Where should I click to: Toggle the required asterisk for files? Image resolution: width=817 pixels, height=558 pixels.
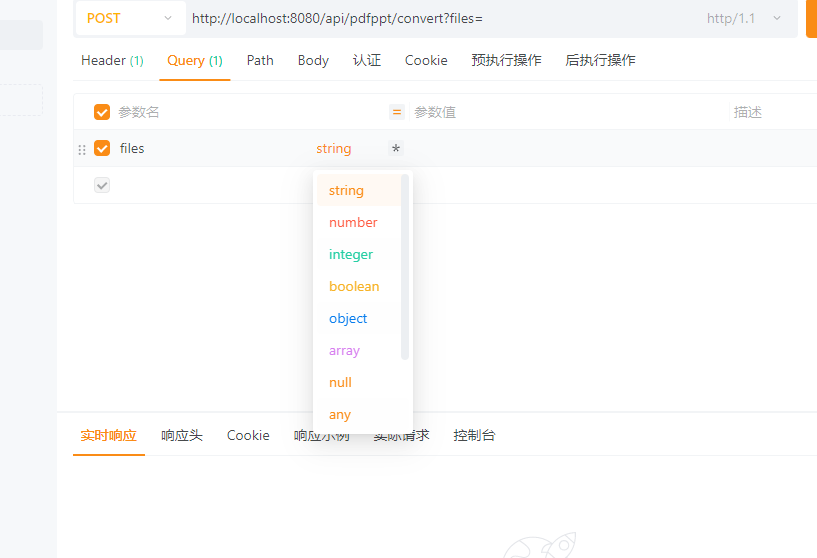(396, 148)
